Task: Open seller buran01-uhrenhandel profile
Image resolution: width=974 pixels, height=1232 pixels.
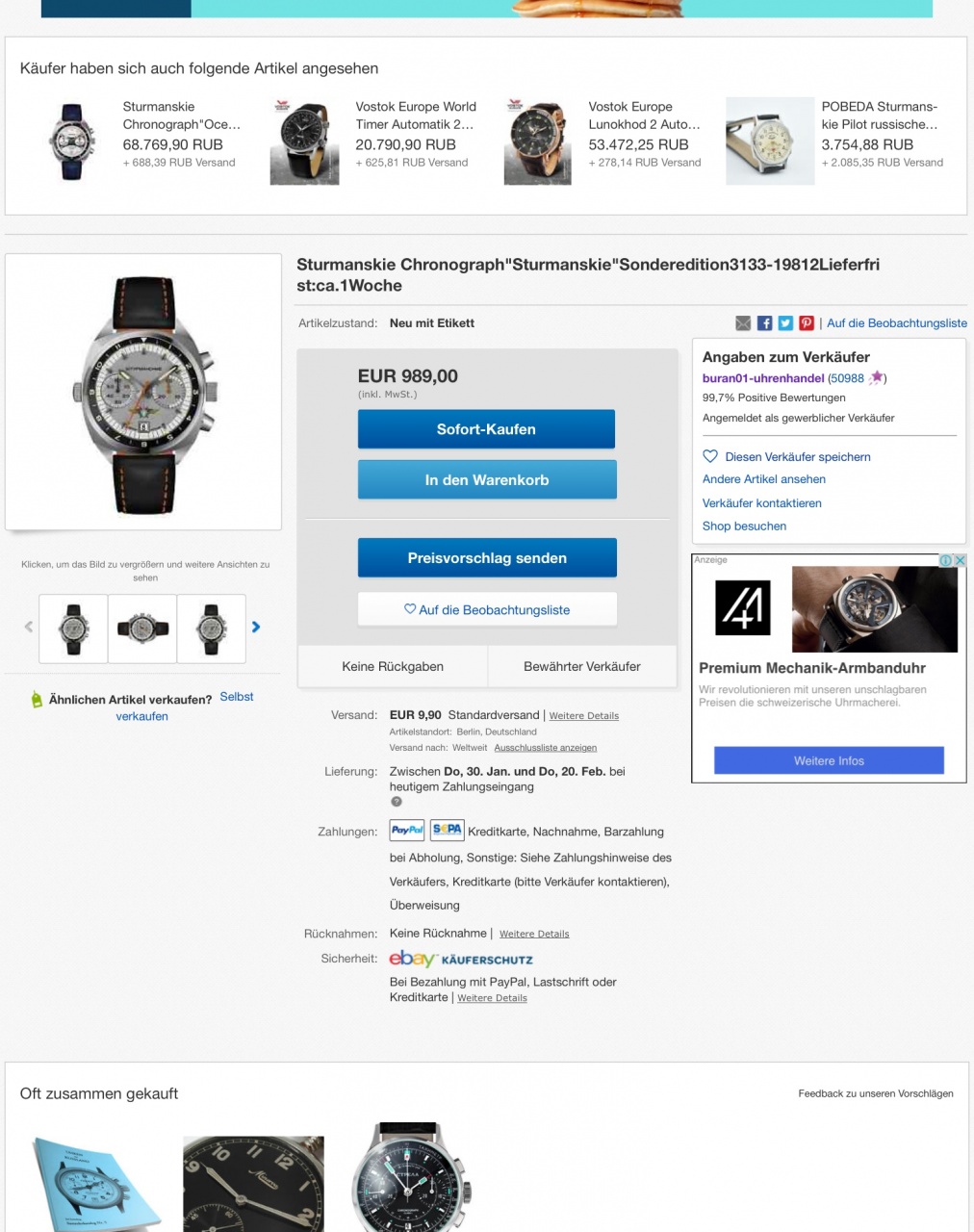Action: [763, 378]
